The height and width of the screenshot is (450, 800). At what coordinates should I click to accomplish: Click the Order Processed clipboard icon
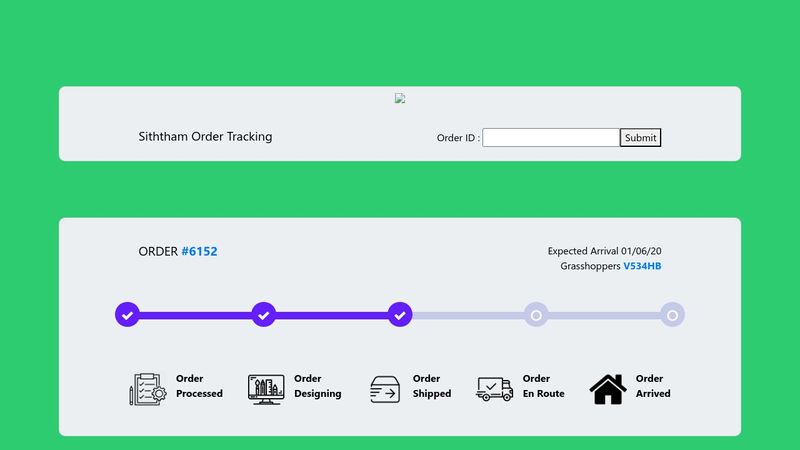146,389
